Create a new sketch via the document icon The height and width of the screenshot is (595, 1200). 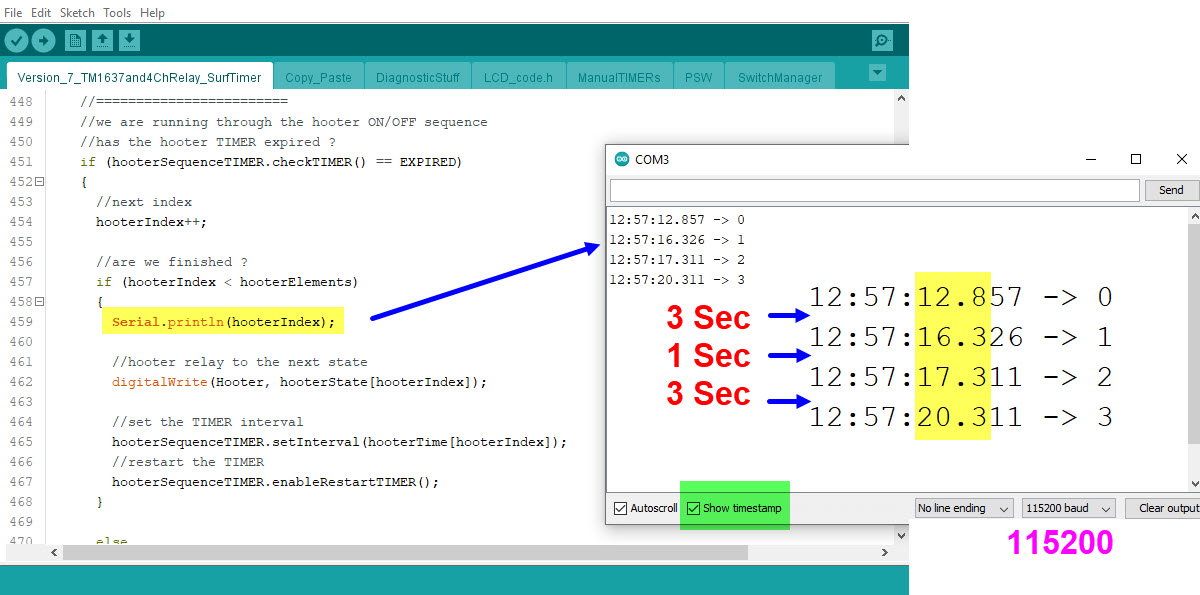coord(75,40)
